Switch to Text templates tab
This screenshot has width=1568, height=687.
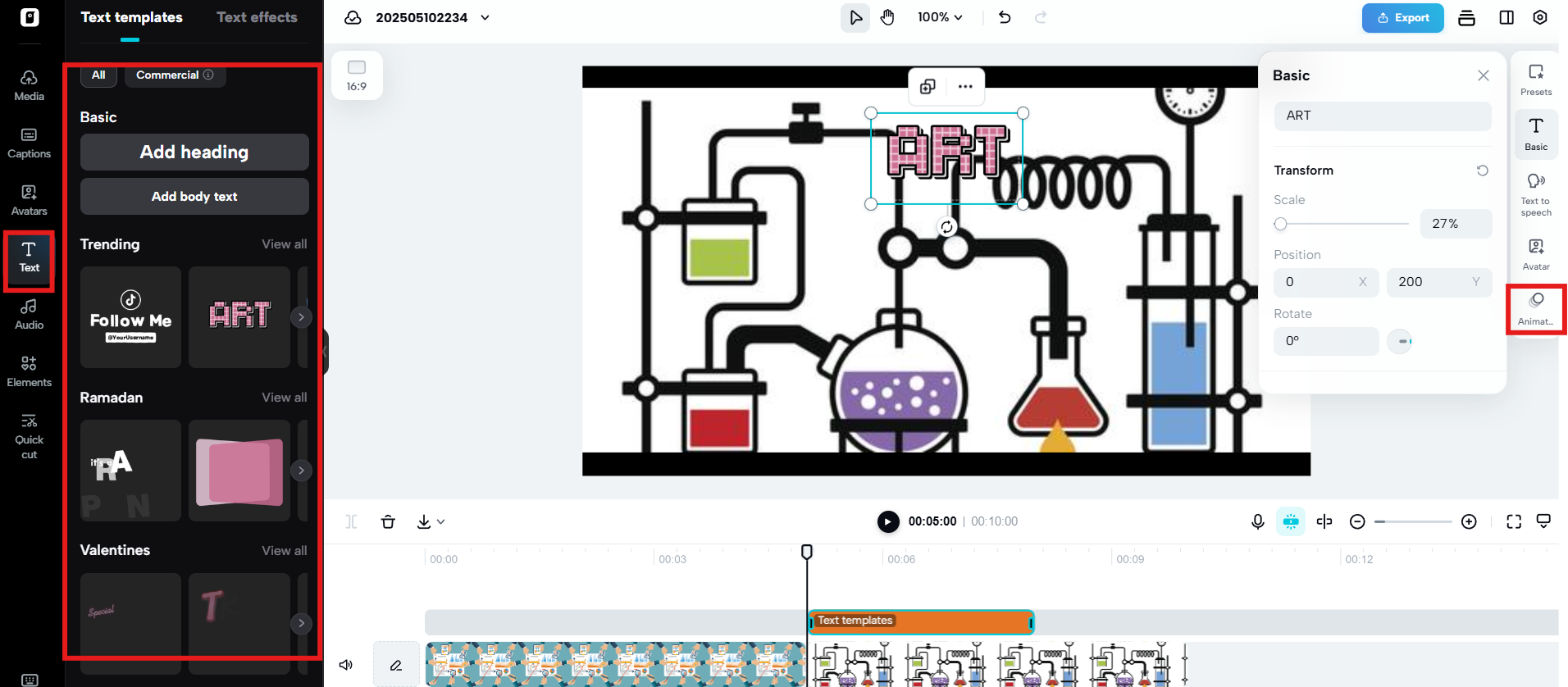(x=131, y=17)
